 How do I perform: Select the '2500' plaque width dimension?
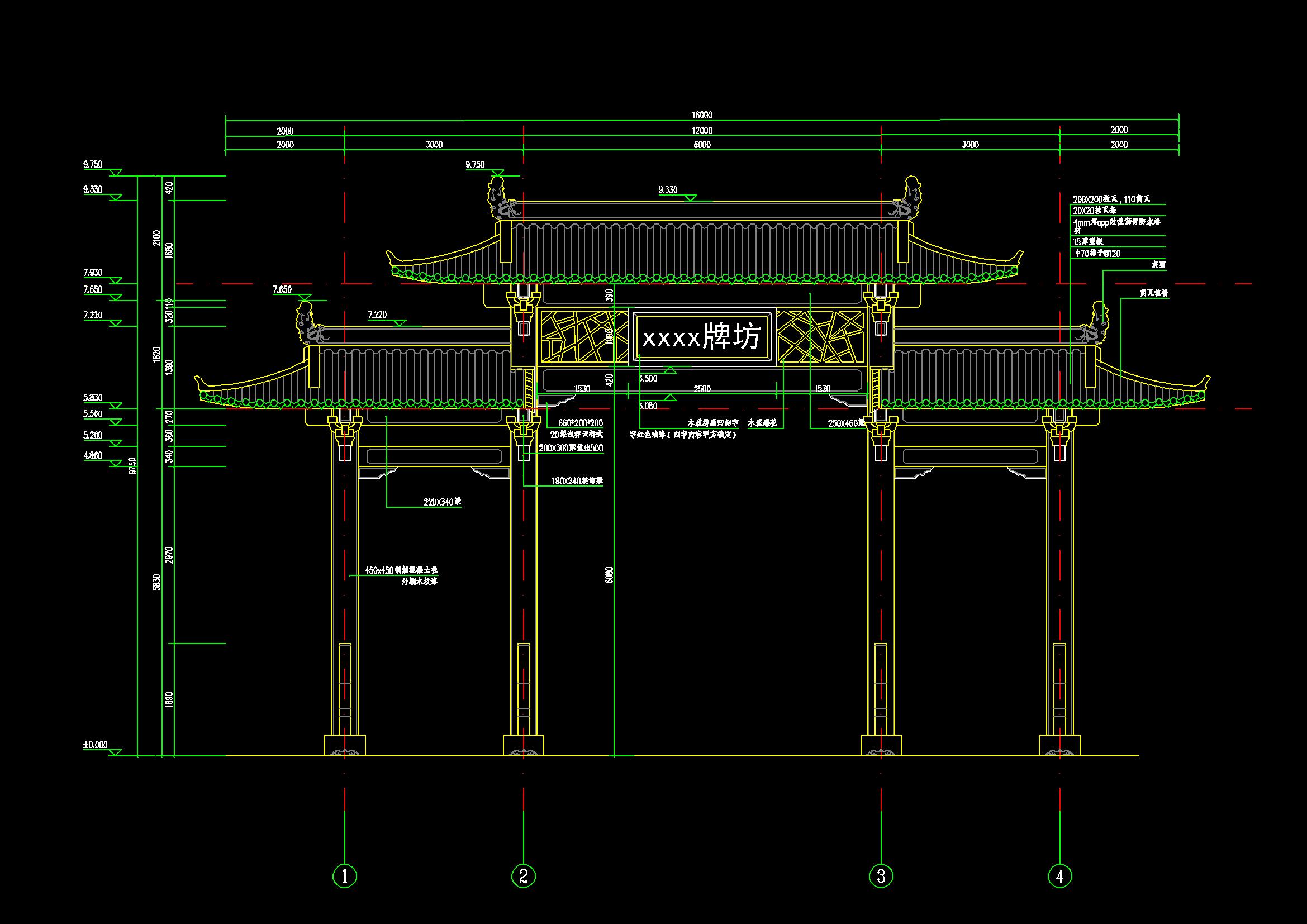point(702,389)
